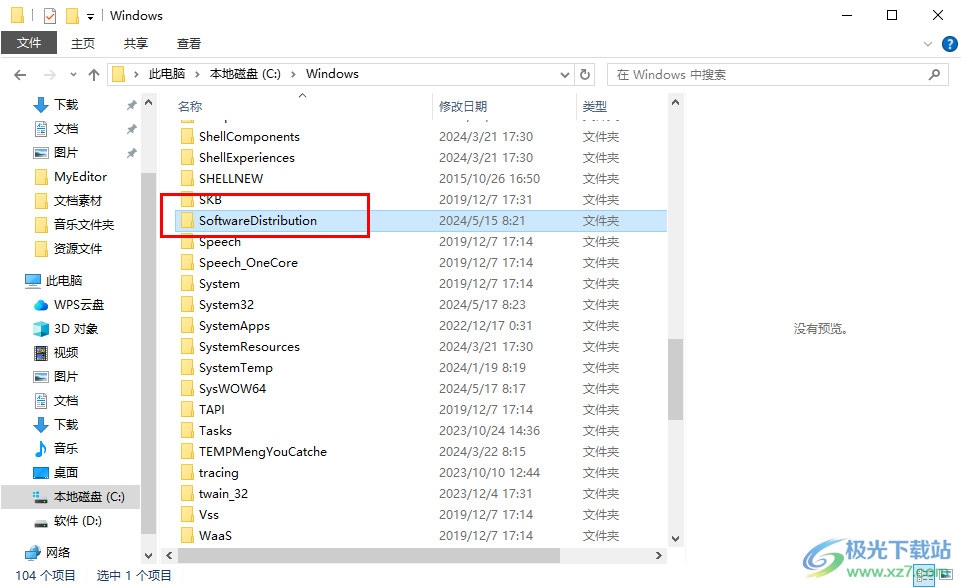Click the file list scroll up arrow
962x588 pixels.
click(675, 103)
